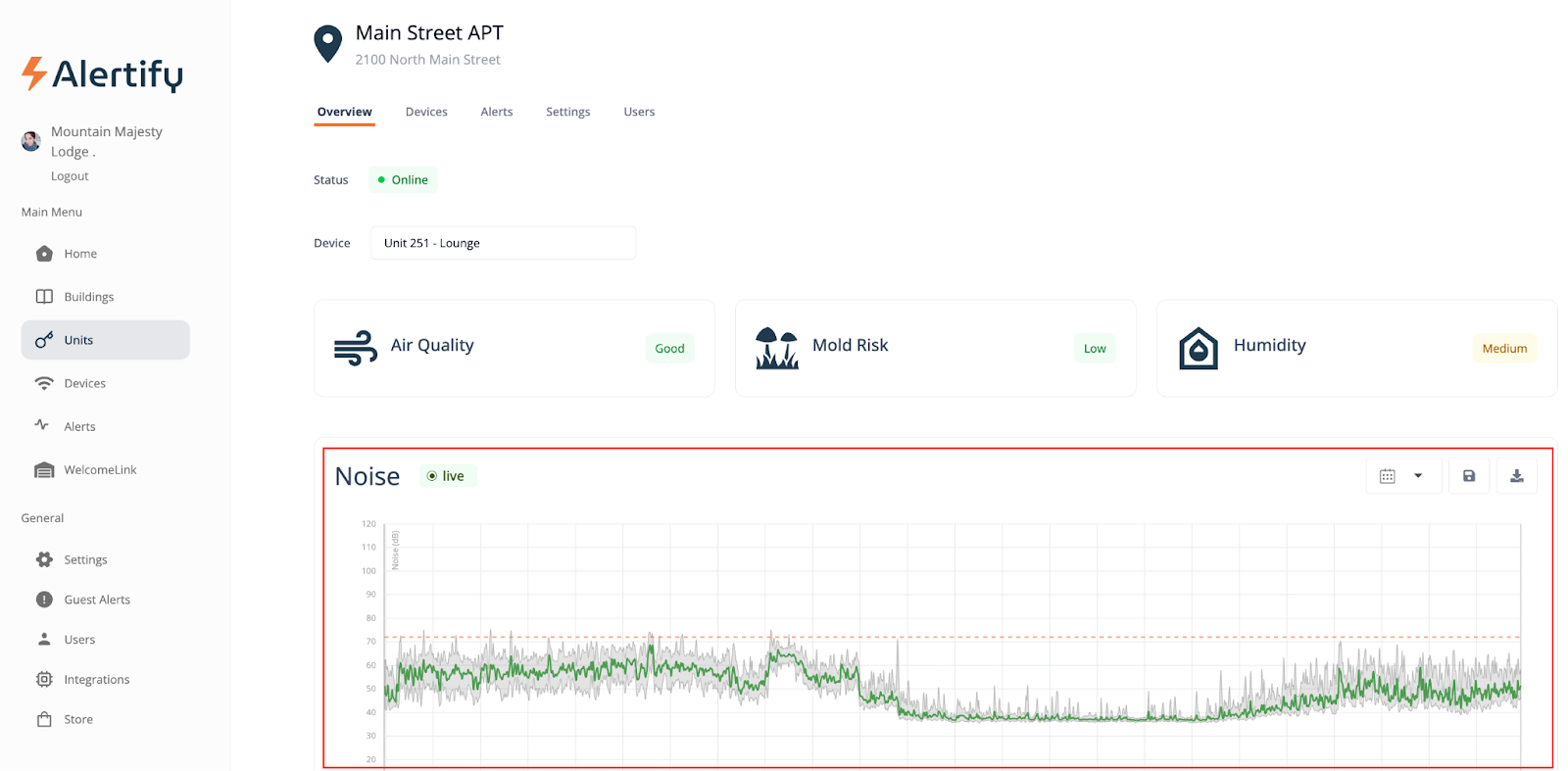Download the noise chart data

coord(1516,476)
